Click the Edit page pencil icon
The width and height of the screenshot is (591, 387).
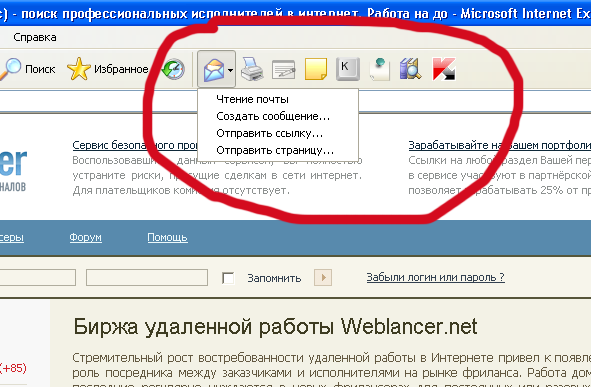[x=283, y=69]
